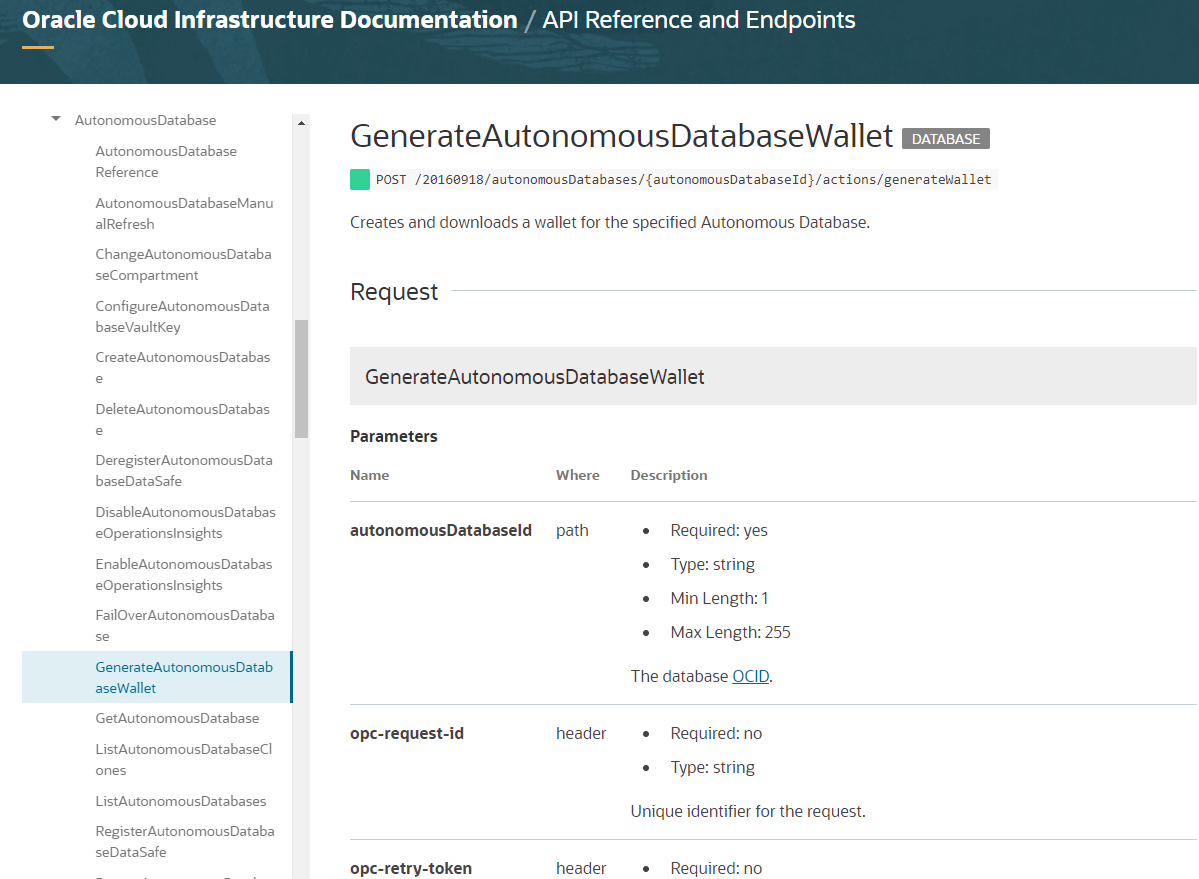Click the GenerateAutonomousDatabaseWallet gray section header
This screenshot has height=879, width=1199.
tap(773, 376)
